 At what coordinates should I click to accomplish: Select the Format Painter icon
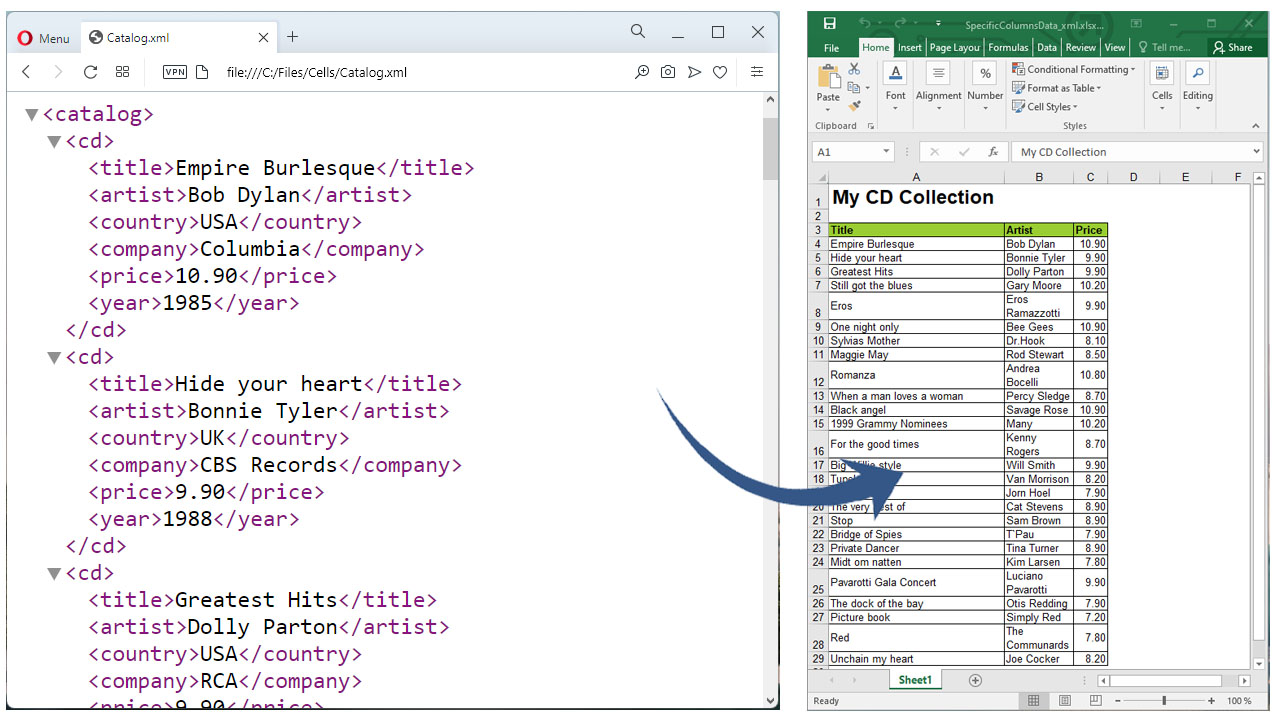tap(856, 106)
